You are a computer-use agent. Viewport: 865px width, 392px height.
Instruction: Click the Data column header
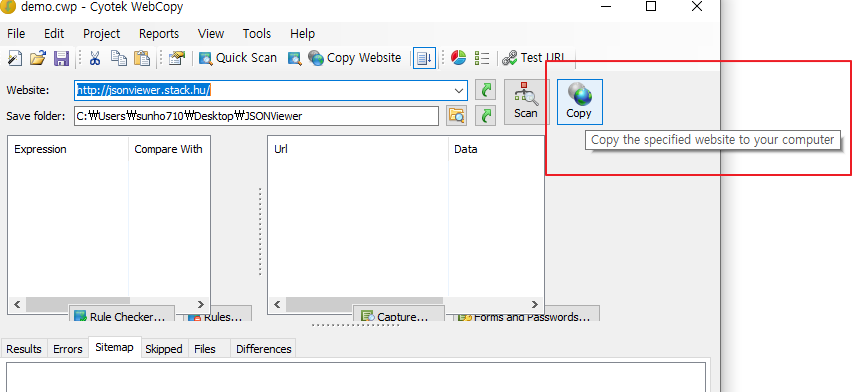[x=496, y=149]
